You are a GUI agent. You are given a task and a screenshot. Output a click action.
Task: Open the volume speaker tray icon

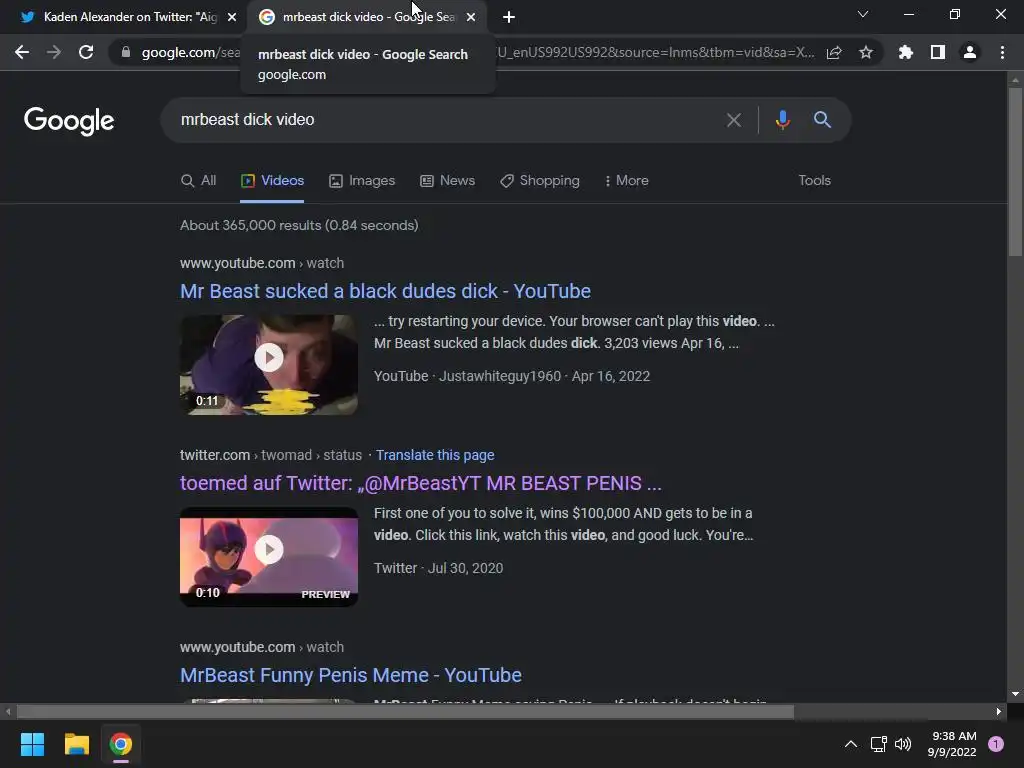tap(903, 744)
